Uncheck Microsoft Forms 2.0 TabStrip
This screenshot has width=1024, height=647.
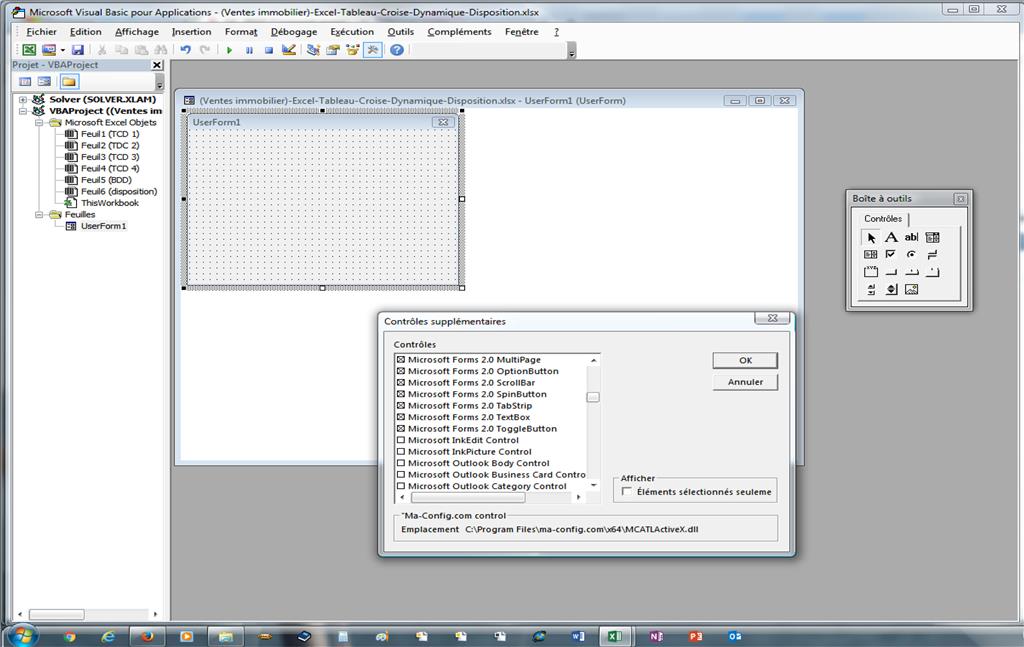(401, 405)
